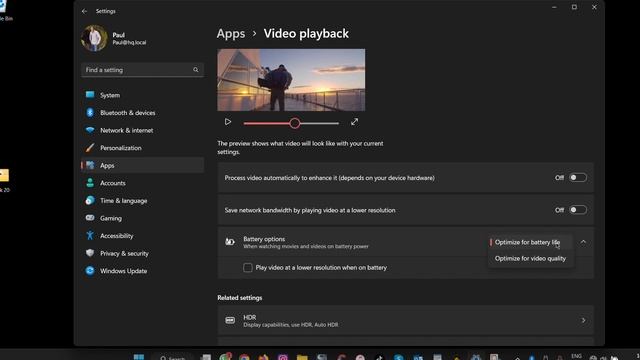Select Optimize for battery life option
The image size is (640, 360).
[531, 242]
